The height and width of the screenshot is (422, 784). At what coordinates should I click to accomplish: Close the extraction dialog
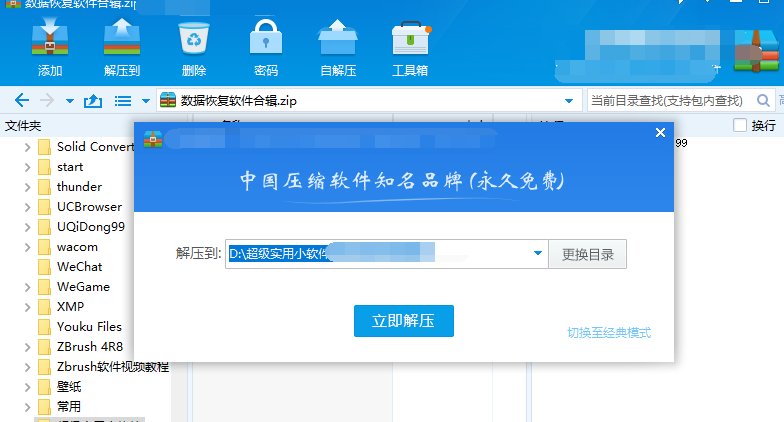[660, 132]
